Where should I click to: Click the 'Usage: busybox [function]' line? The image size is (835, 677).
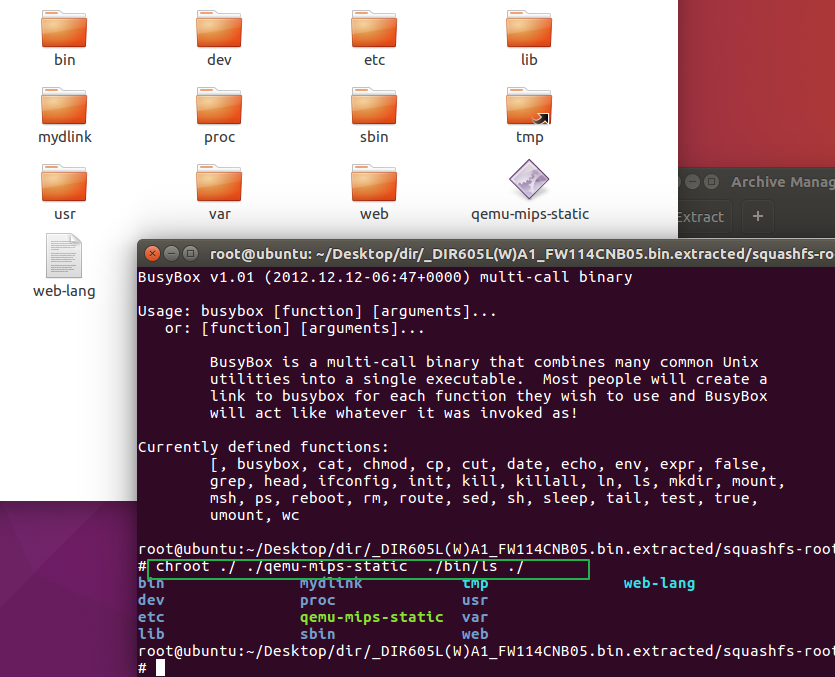click(317, 311)
